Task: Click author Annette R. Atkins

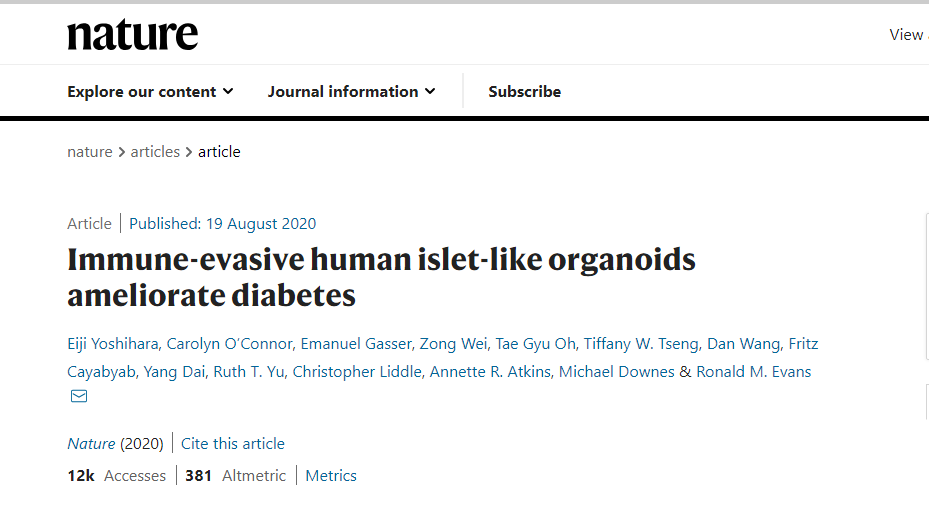Action: click(x=489, y=372)
